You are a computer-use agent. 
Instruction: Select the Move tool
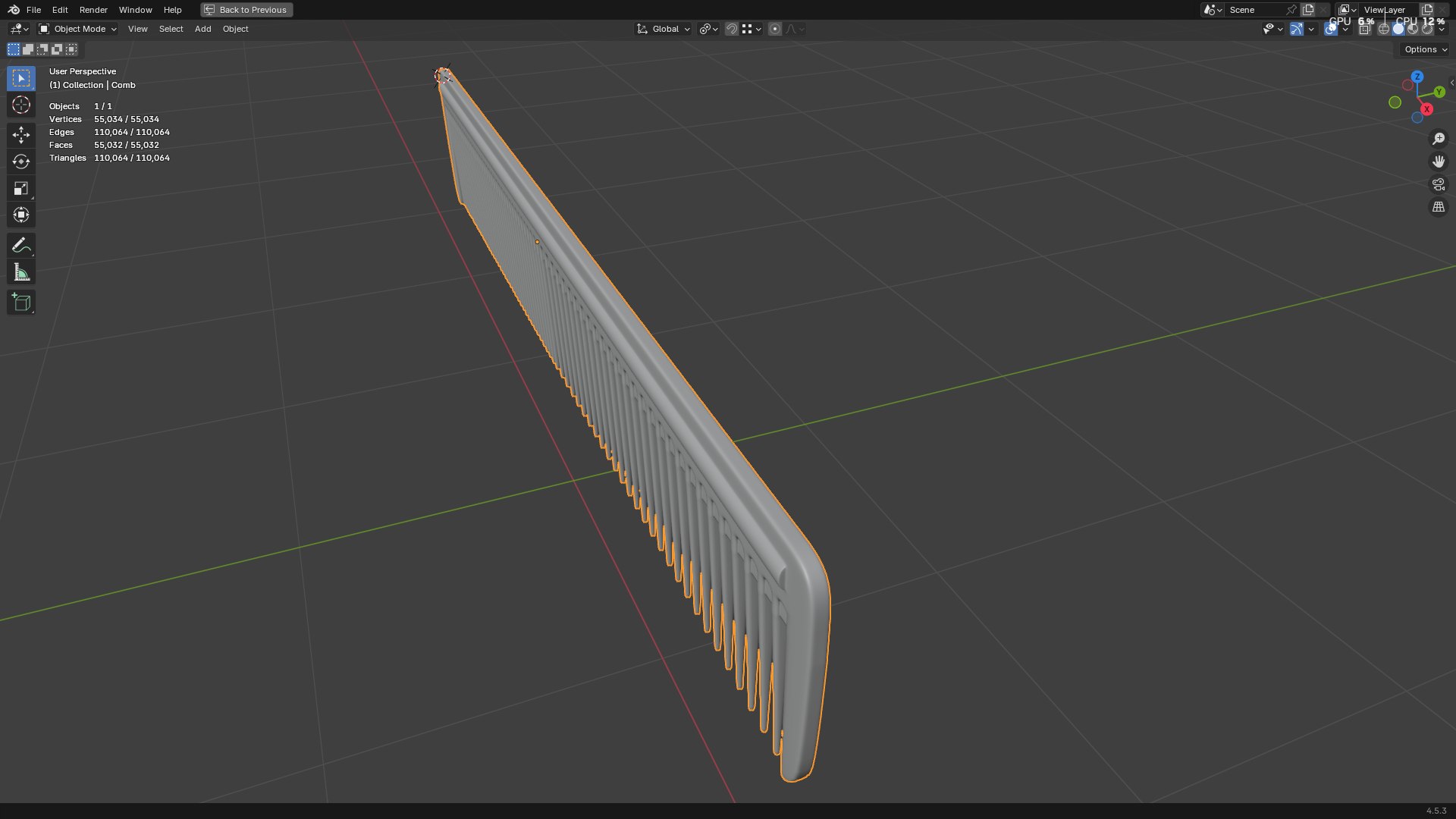21,135
